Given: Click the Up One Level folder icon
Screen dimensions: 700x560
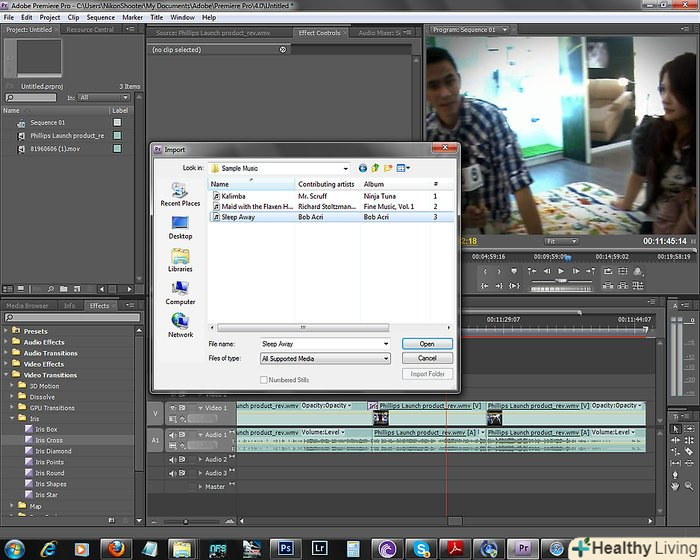Looking at the screenshot, I should pos(375,168).
